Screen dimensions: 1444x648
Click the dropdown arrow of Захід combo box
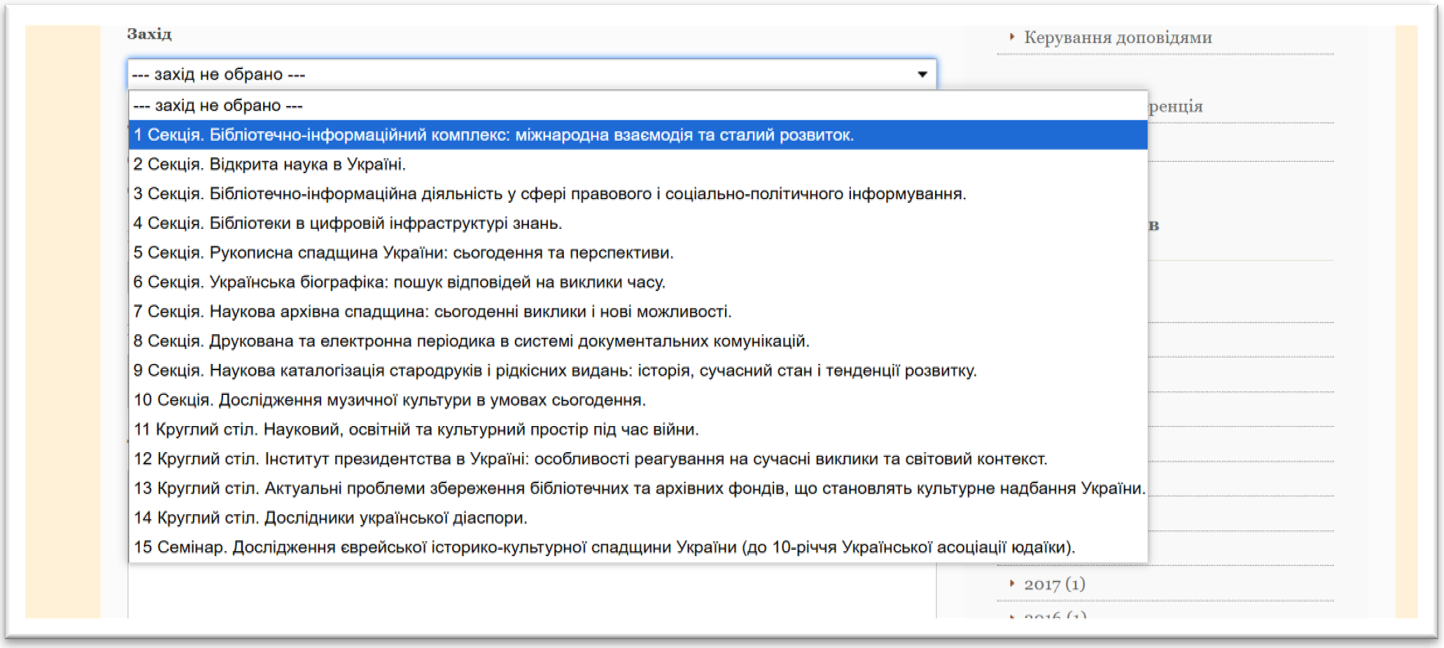pos(921,75)
